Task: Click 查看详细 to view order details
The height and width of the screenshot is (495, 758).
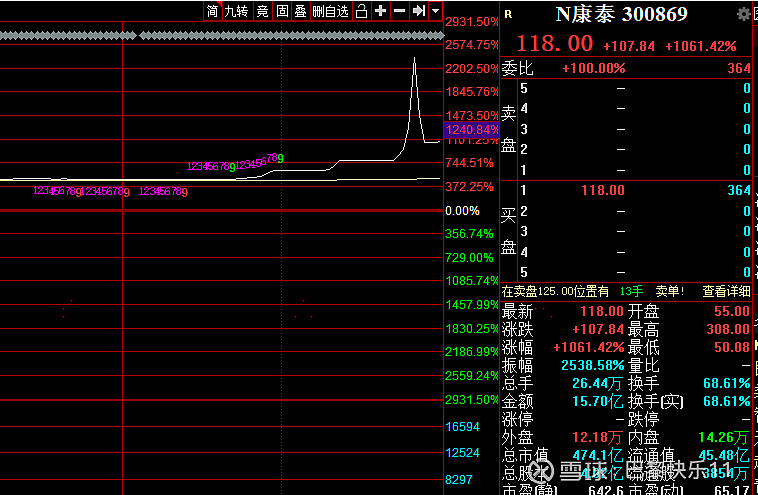Action: point(726,291)
